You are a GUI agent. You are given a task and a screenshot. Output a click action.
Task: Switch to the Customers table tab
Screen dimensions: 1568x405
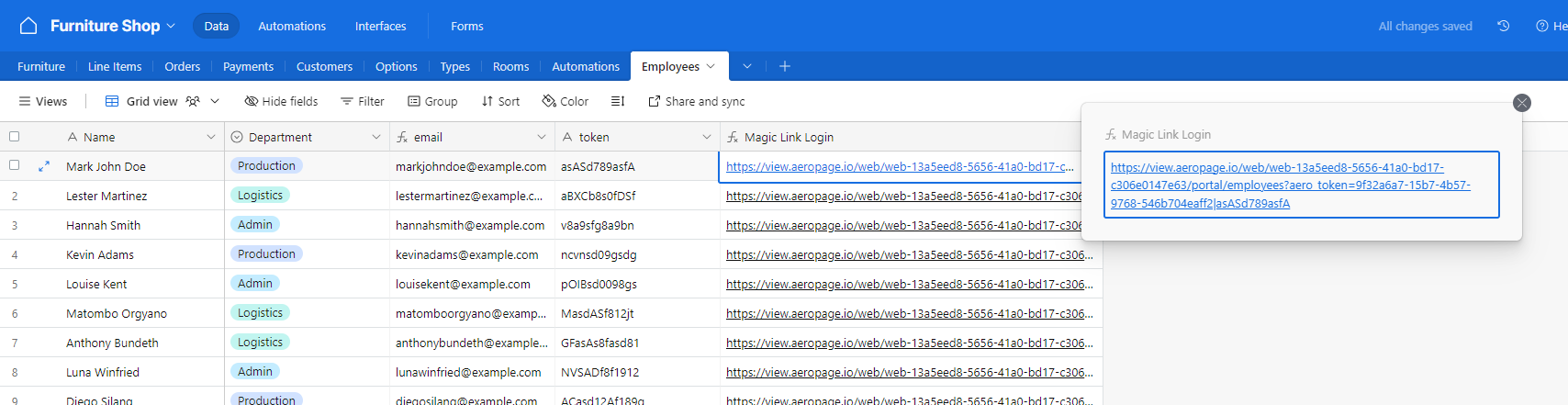pyautogui.click(x=324, y=66)
